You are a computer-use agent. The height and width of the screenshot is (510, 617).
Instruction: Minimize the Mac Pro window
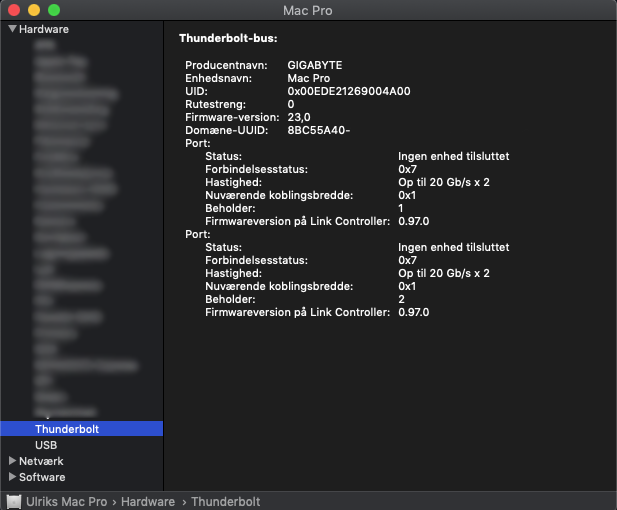[34, 10]
